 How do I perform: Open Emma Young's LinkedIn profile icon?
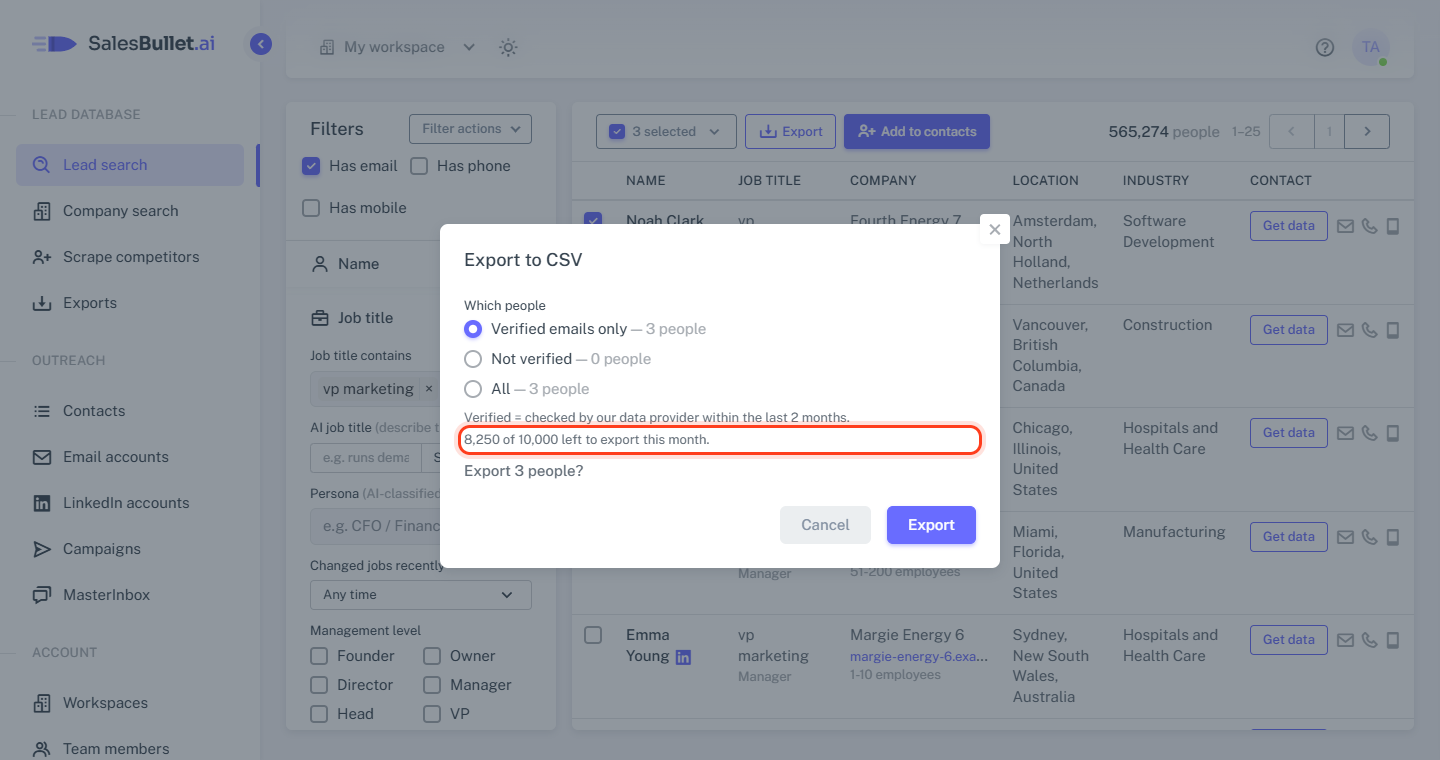[x=683, y=657]
